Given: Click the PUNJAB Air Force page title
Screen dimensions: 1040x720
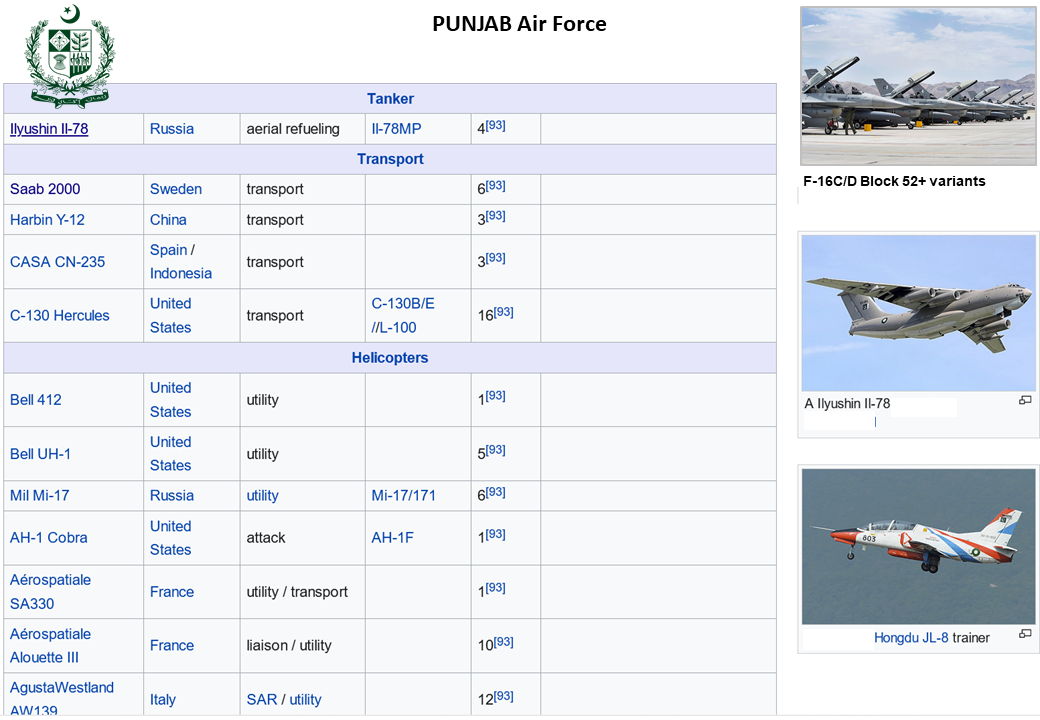Looking at the screenshot, I should [519, 24].
